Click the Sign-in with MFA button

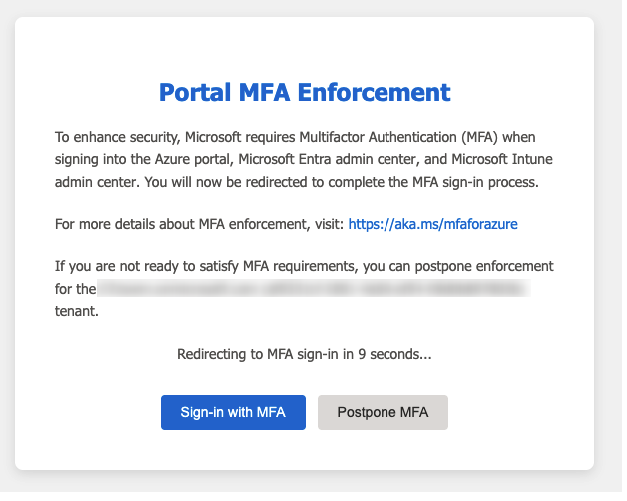click(x=233, y=412)
